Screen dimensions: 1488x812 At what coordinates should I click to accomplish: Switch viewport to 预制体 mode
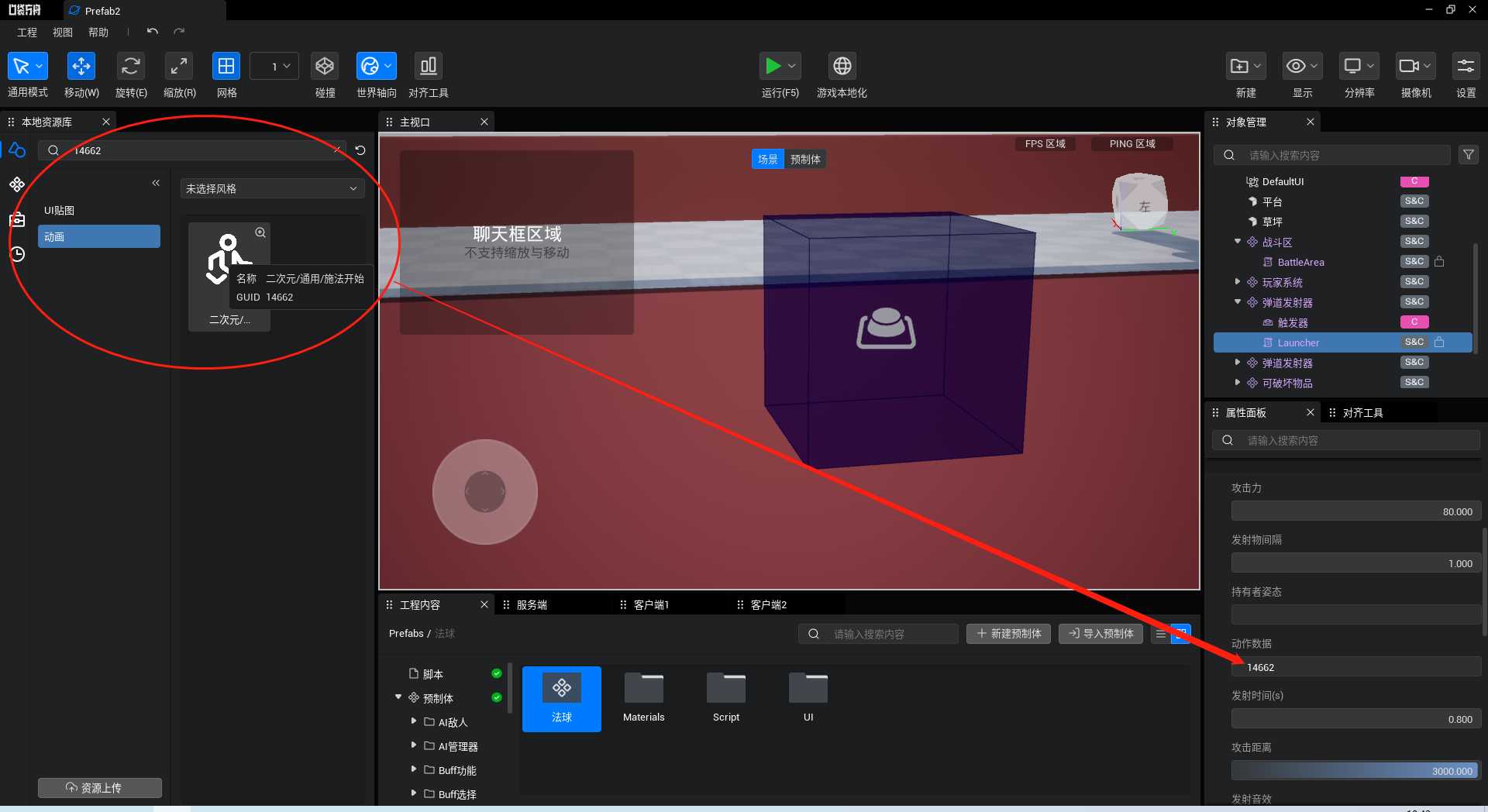805,159
